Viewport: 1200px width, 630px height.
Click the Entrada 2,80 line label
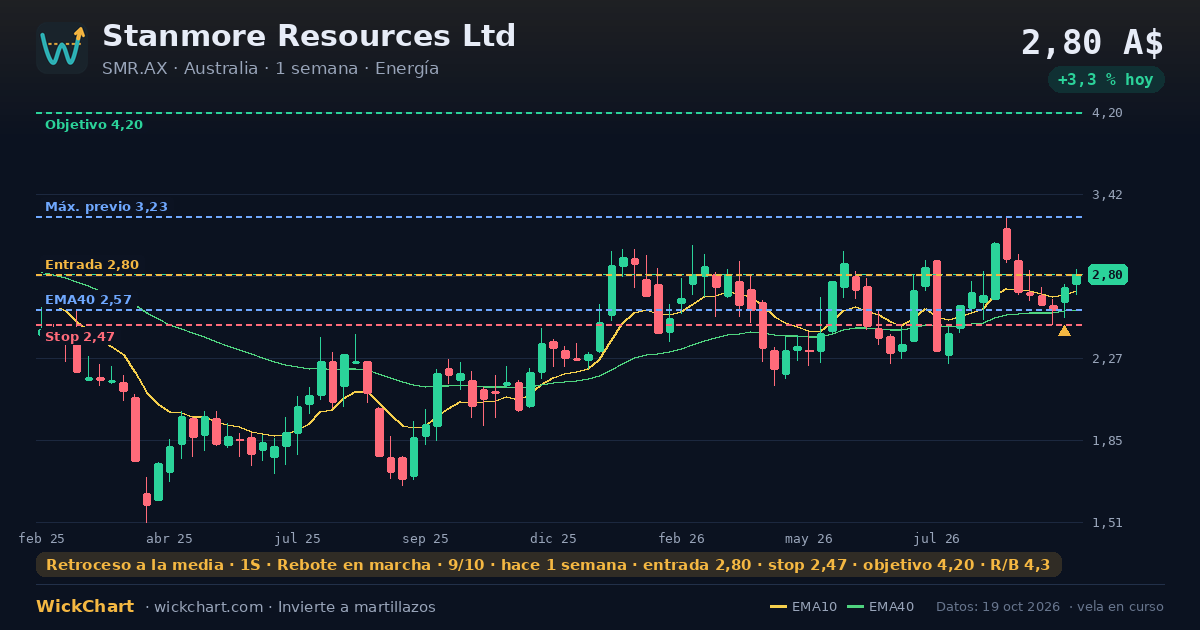click(92, 265)
